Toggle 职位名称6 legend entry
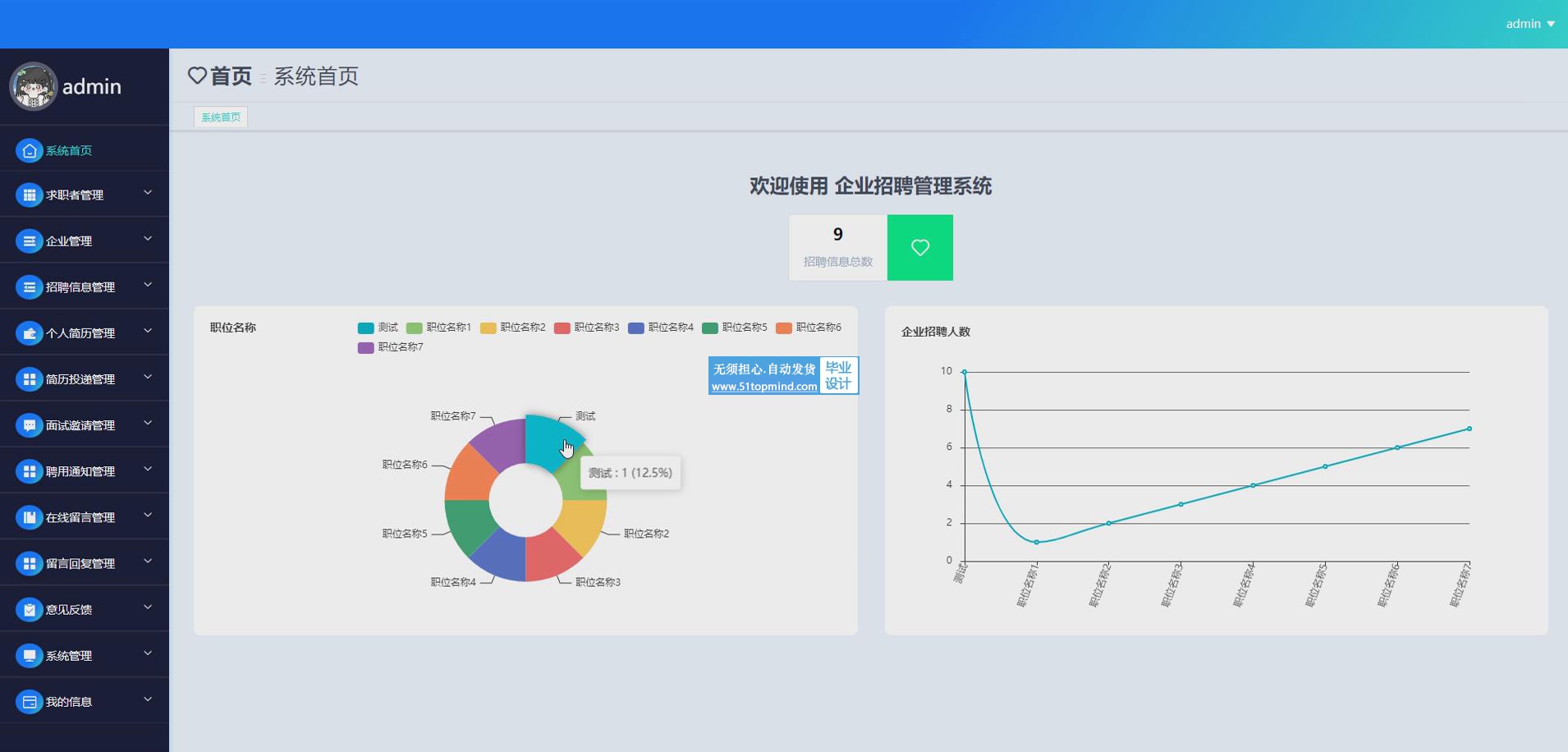Screen dimensions: 1568x752 point(808,328)
